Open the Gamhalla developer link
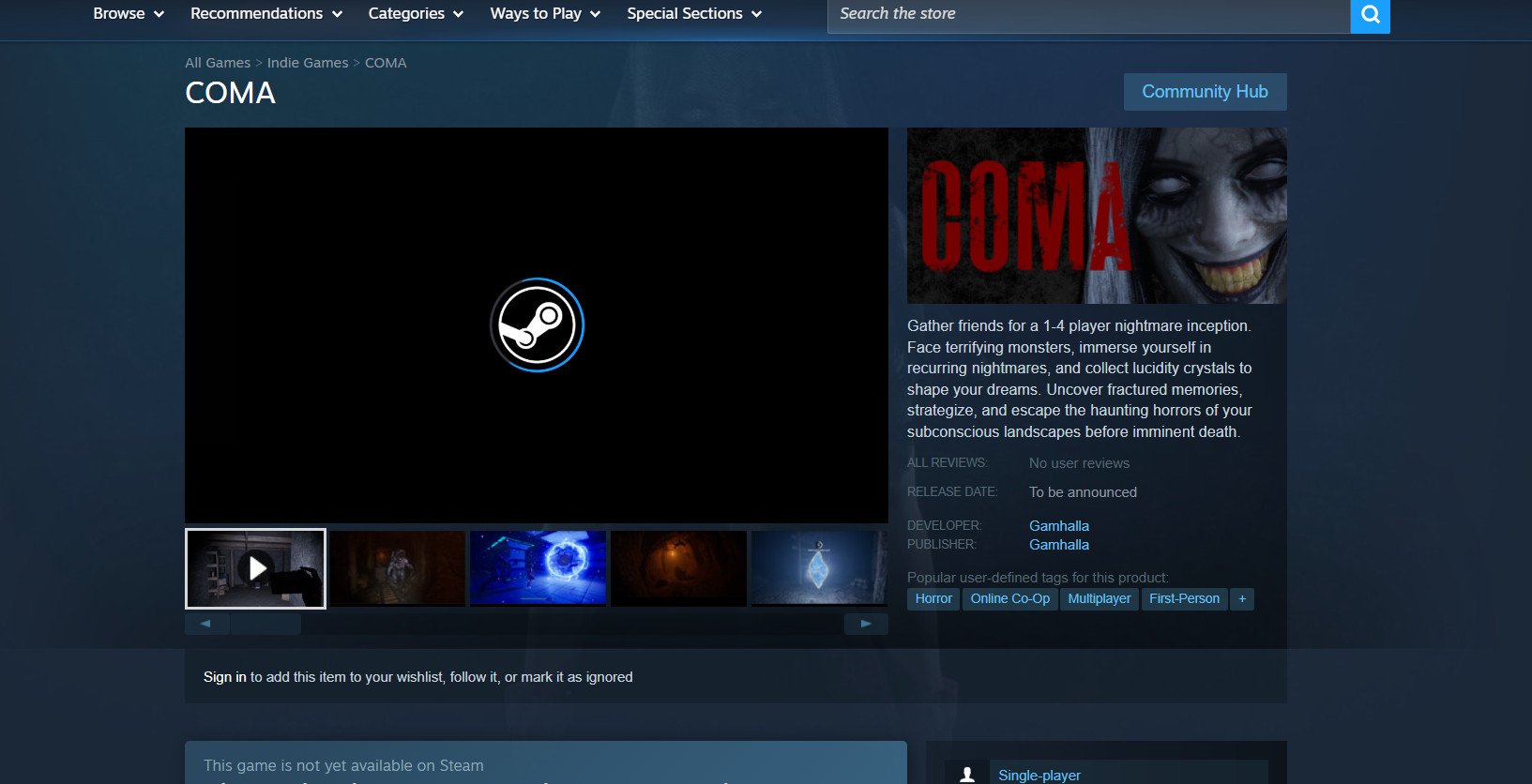The image size is (1532, 784). pos(1058,526)
